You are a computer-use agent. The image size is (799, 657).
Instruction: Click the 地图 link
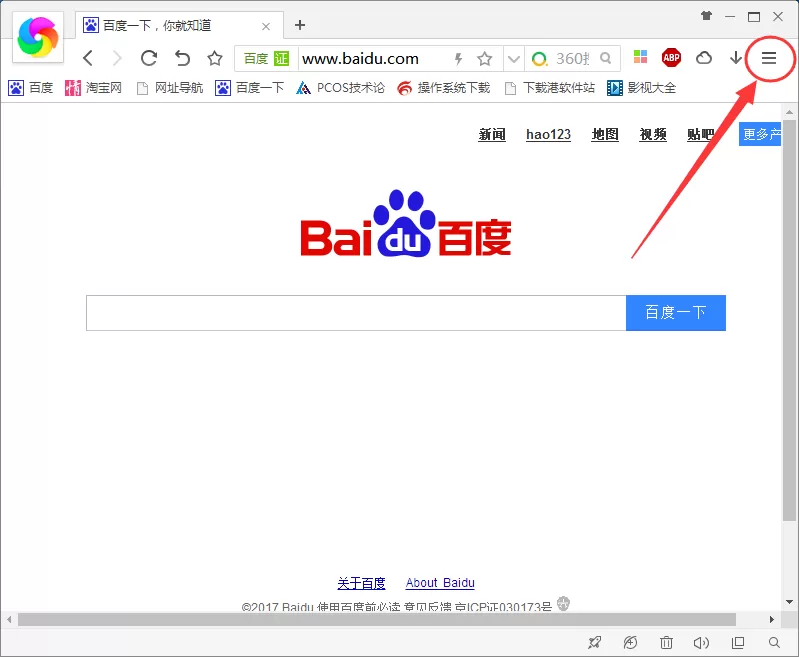(x=605, y=135)
